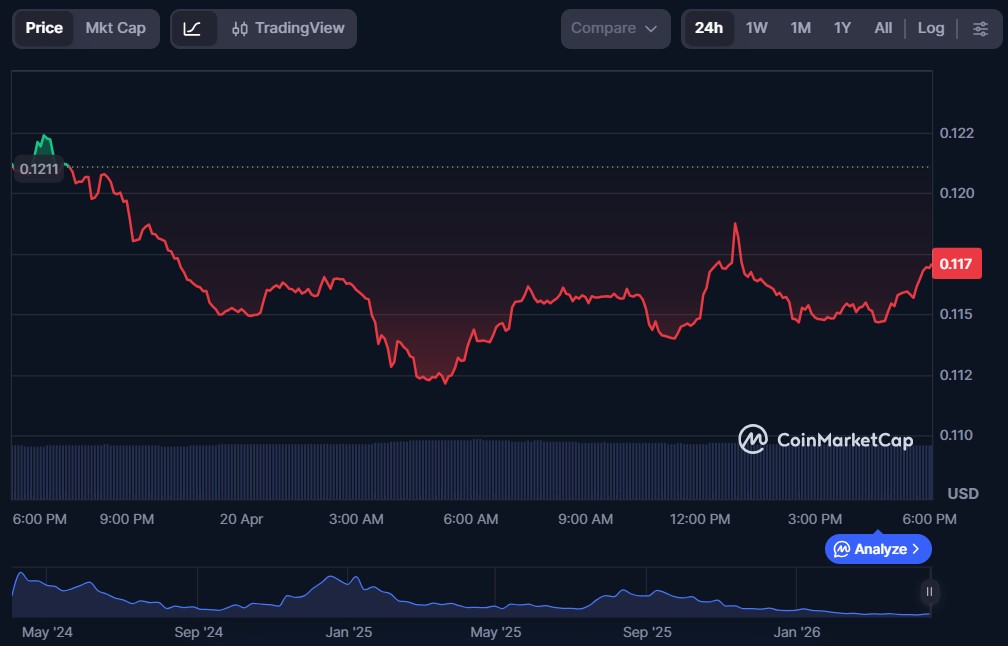
Task: Show the 1Y chart range
Action: click(x=842, y=29)
